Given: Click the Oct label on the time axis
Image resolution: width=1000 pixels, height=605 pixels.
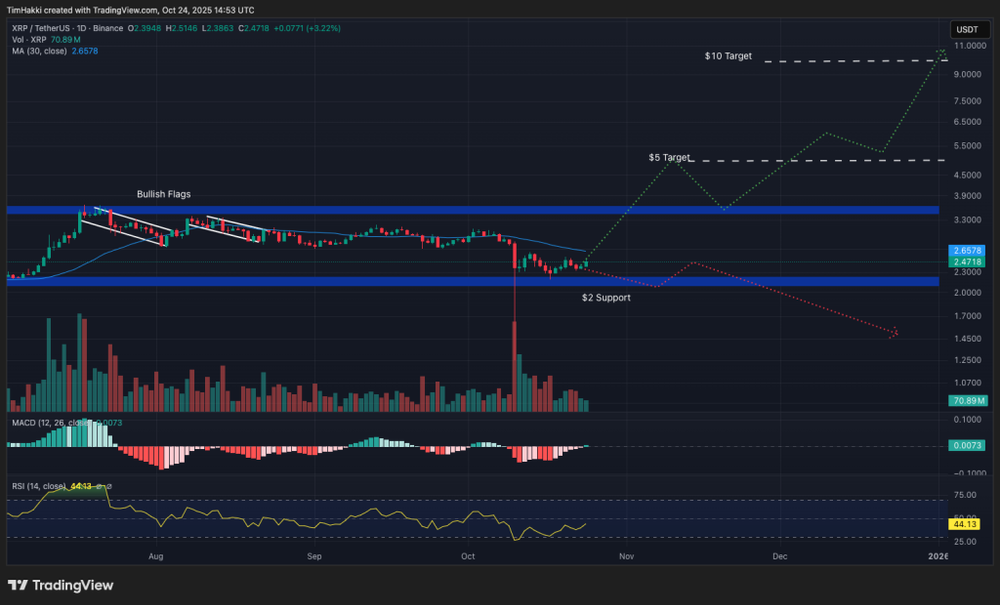Looking at the screenshot, I should [x=467, y=557].
